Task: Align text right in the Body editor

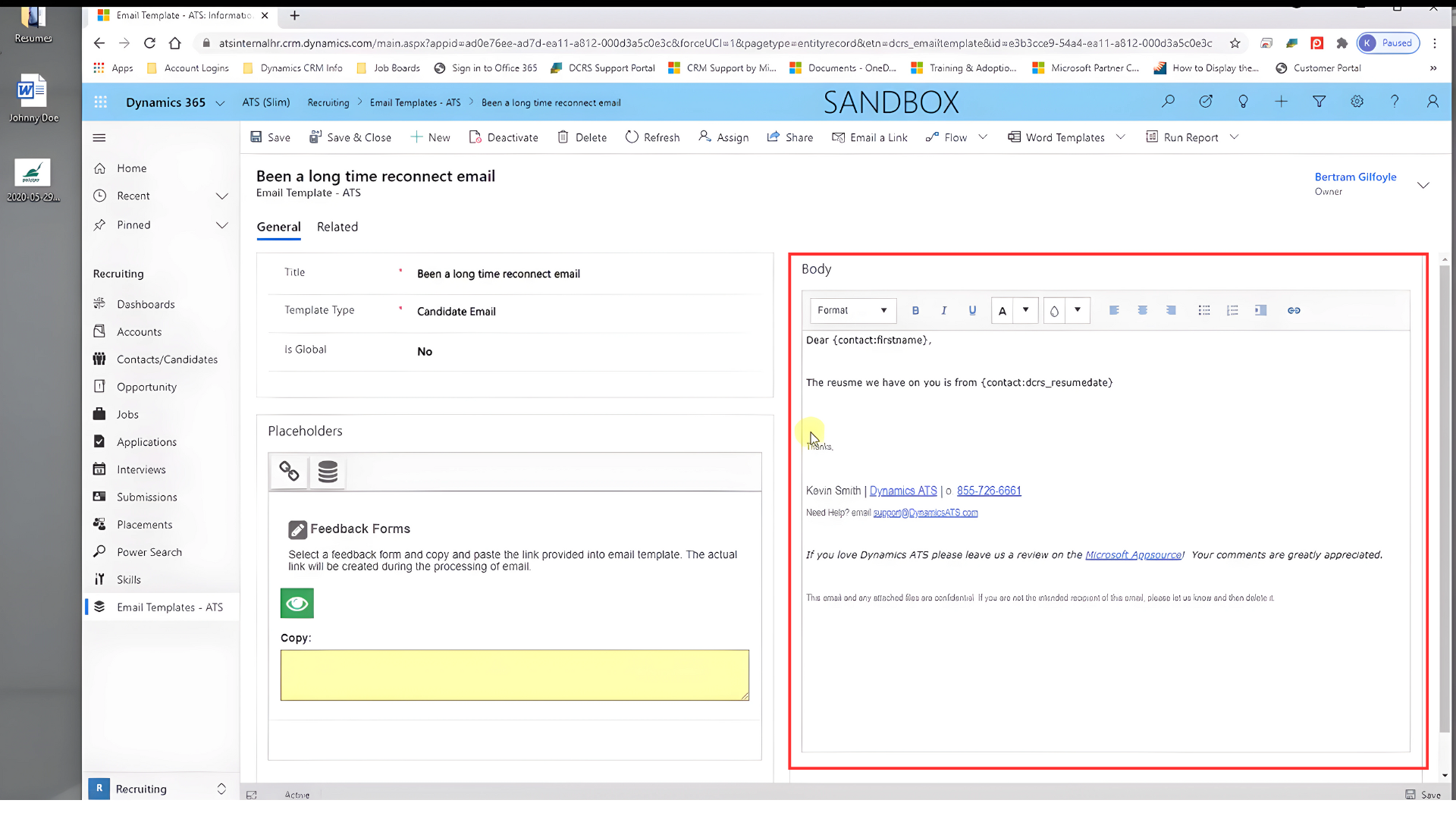Action: (1171, 310)
